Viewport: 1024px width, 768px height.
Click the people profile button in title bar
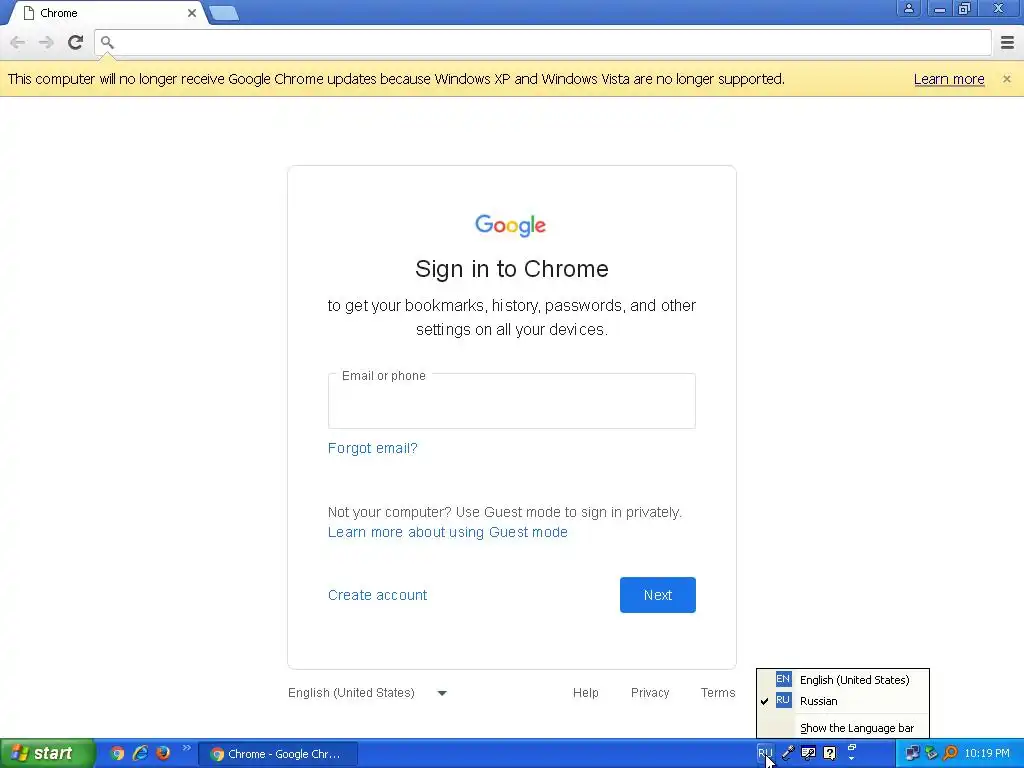click(908, 8)
